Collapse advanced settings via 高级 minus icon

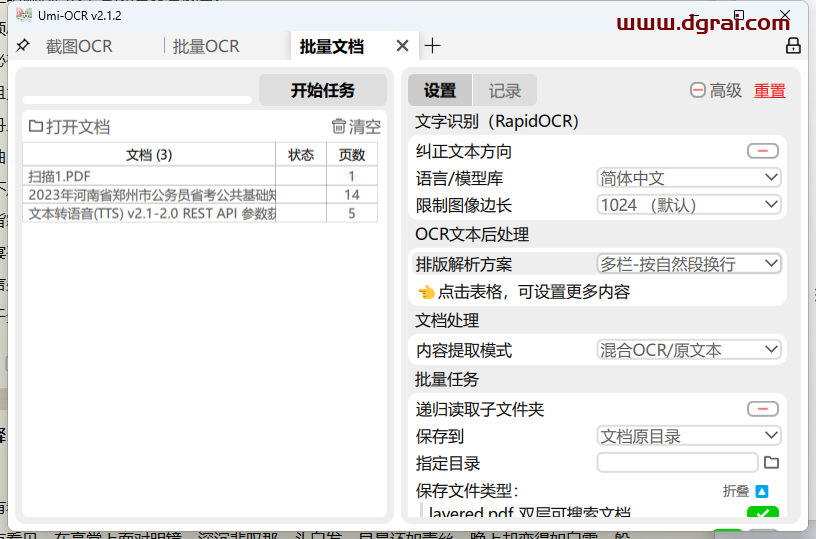697,90
